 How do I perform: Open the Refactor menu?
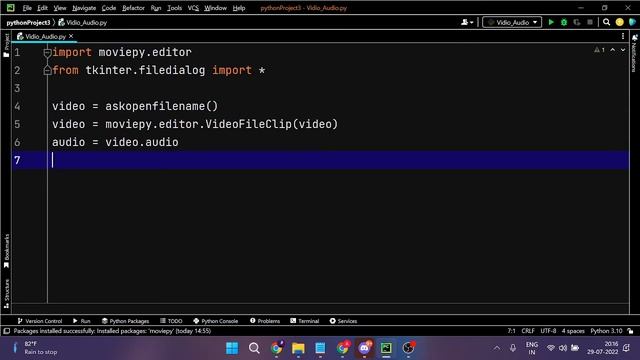click(x=133, y=8)
